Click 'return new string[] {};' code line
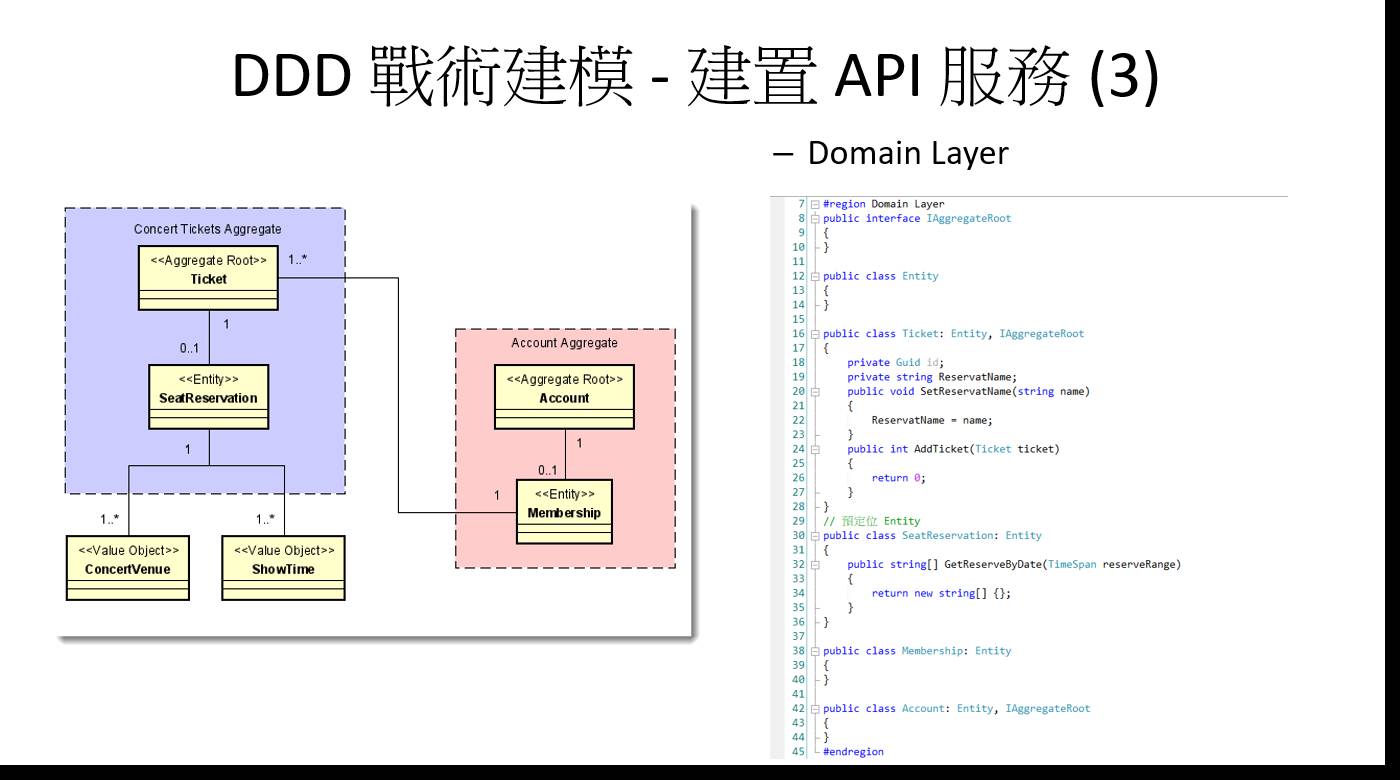 (941, 593)
